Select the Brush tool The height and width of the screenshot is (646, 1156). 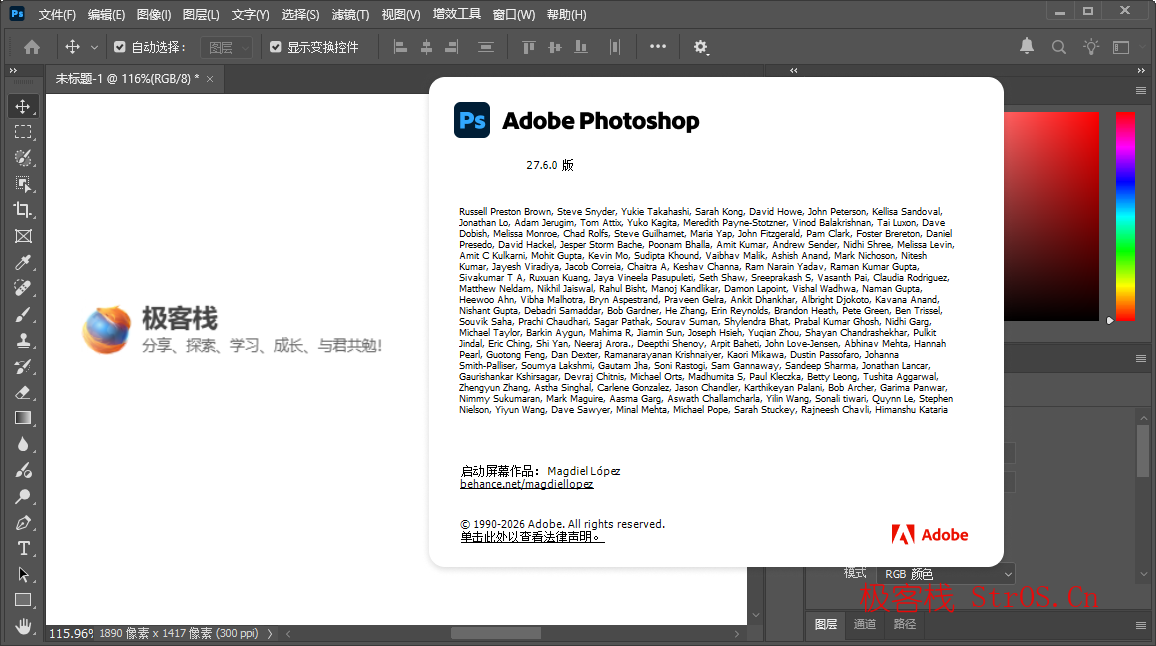[x=23, y=315]
